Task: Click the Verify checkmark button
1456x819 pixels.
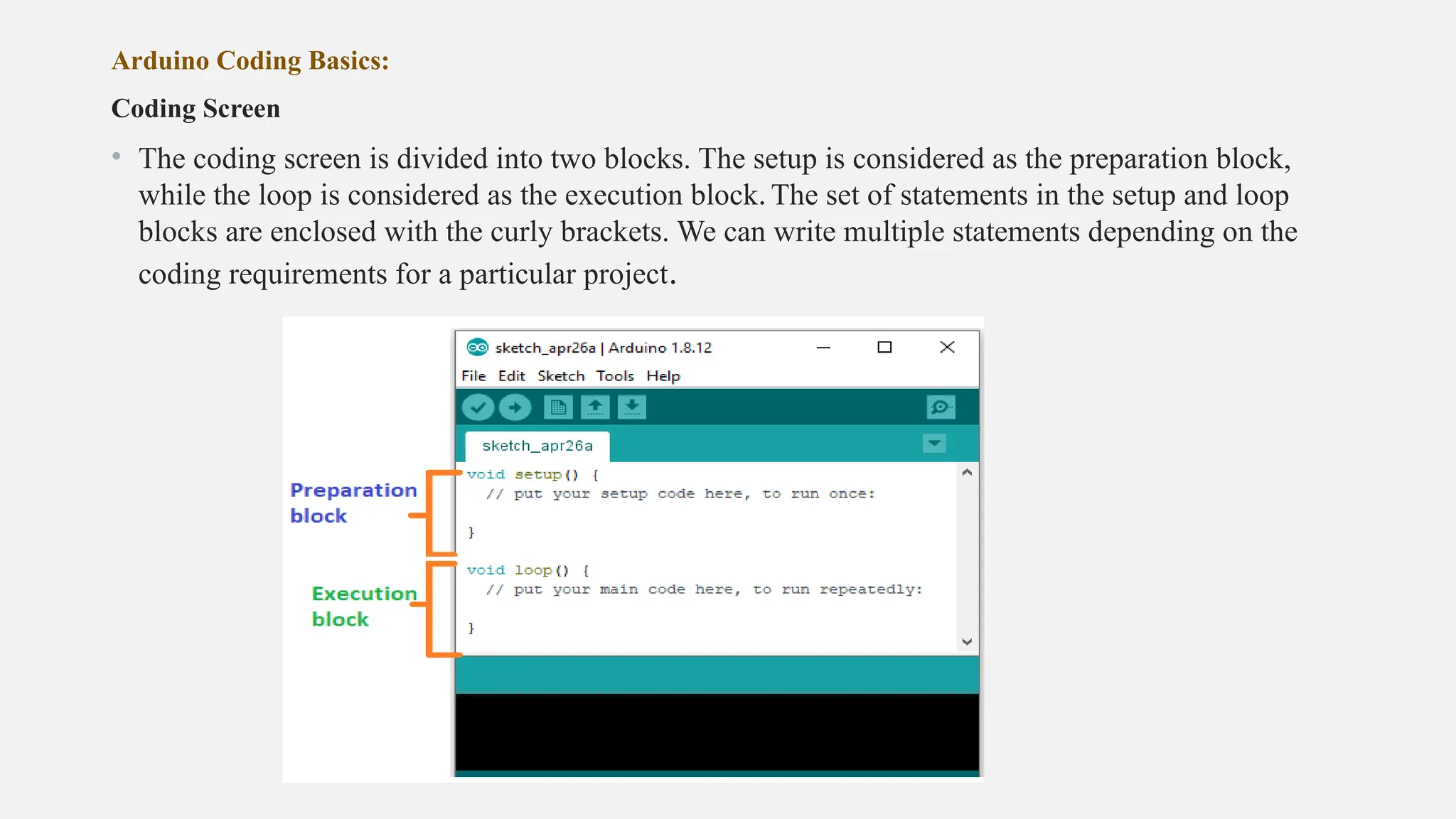Action: click(x=478, y=407)
